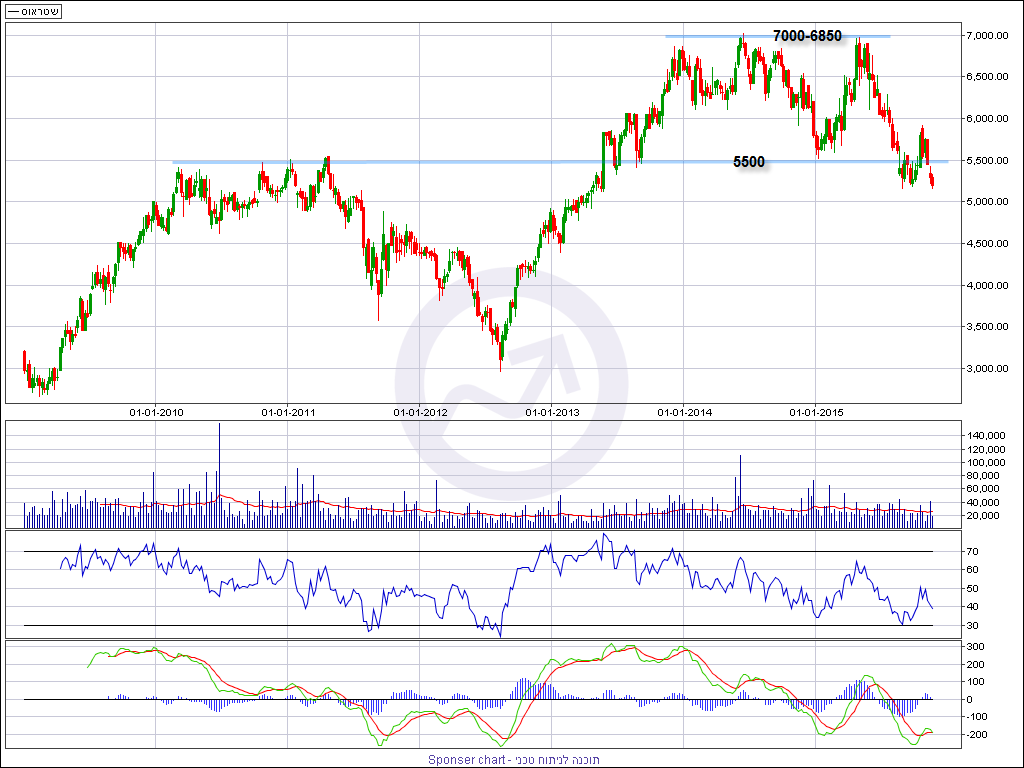Click the 01-01-2014 date axis label
Screen dimensions: 1024x768
pos(684,411)
